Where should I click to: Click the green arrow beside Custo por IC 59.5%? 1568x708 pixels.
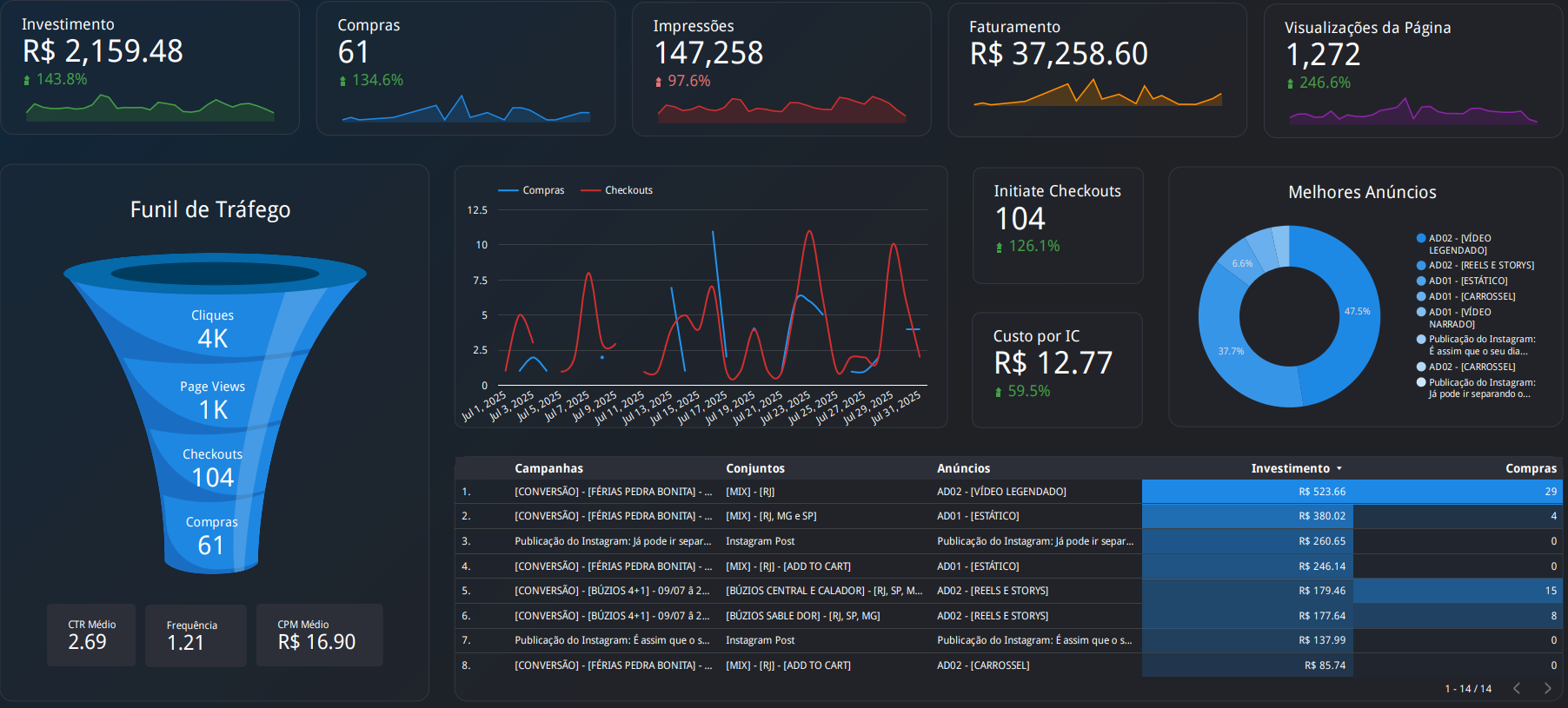pos(999,393)
